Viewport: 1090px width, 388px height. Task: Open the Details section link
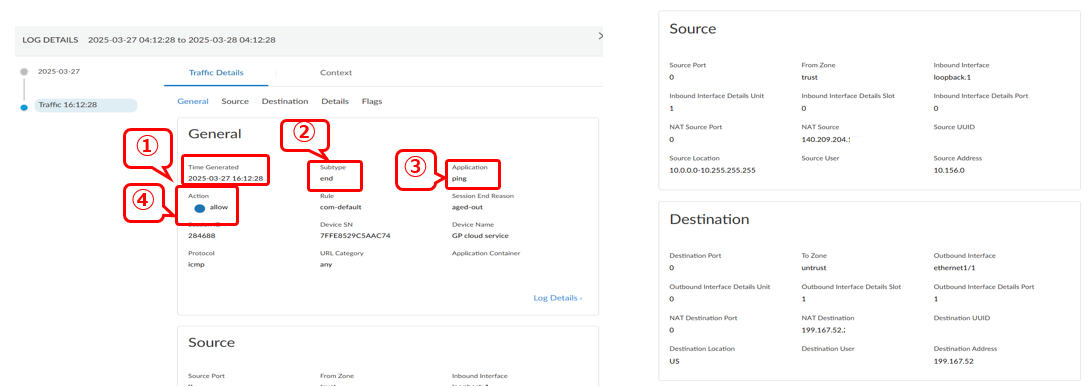(335, 101)
